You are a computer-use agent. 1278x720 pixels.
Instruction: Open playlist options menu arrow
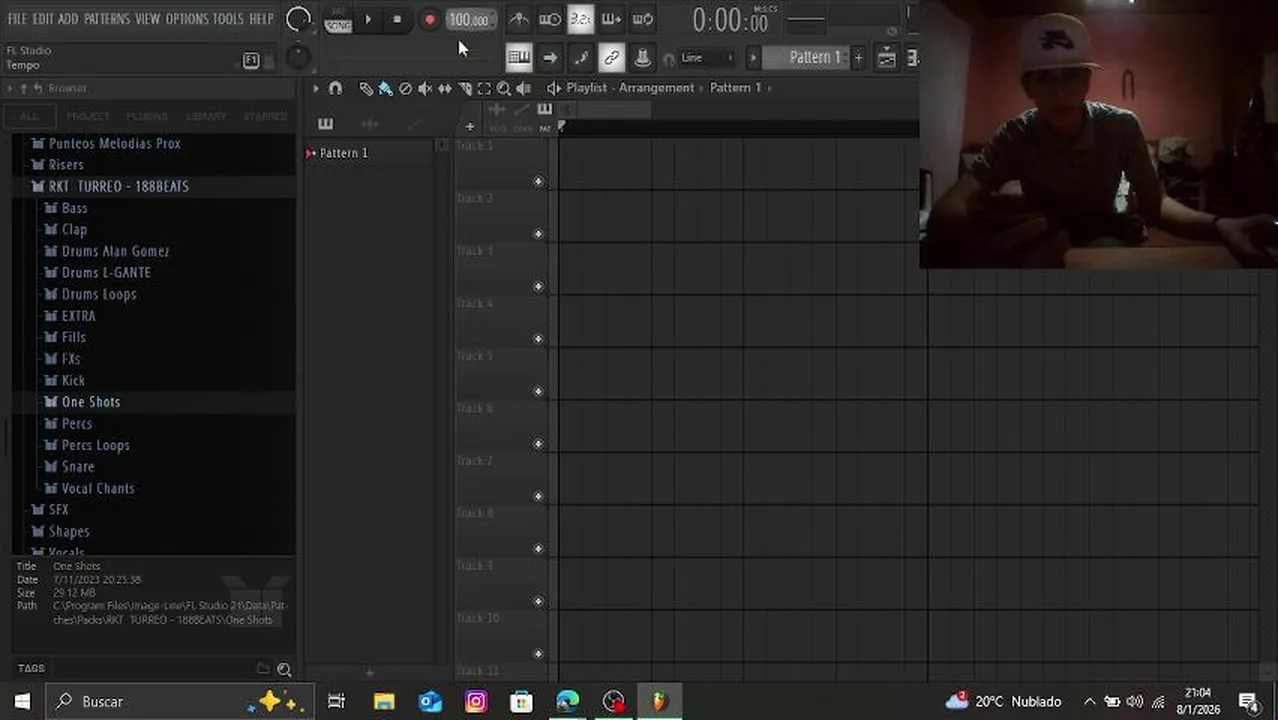(x=316, y=88)
